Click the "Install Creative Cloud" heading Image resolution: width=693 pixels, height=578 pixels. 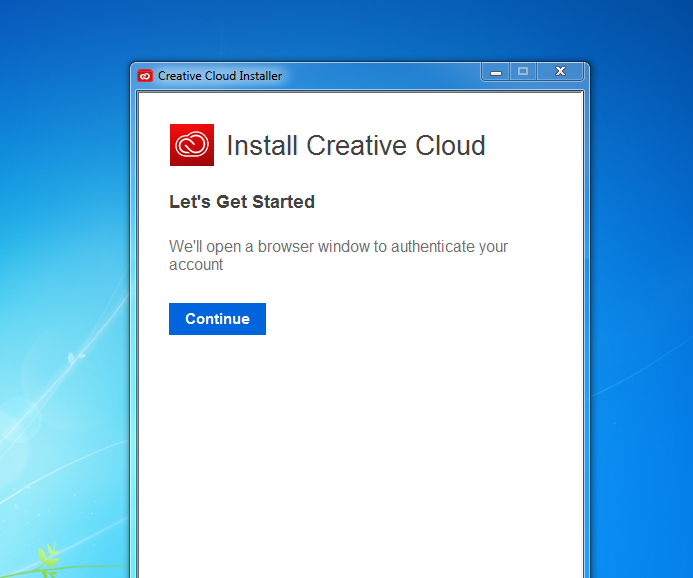point(356,145)
